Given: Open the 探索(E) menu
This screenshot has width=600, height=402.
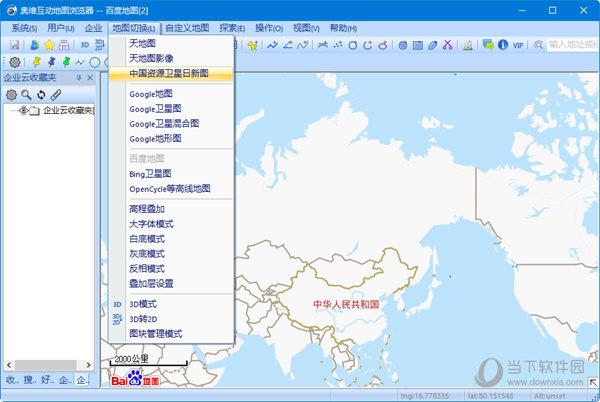Looking at the screenshot, I should [x=232, y=28].
